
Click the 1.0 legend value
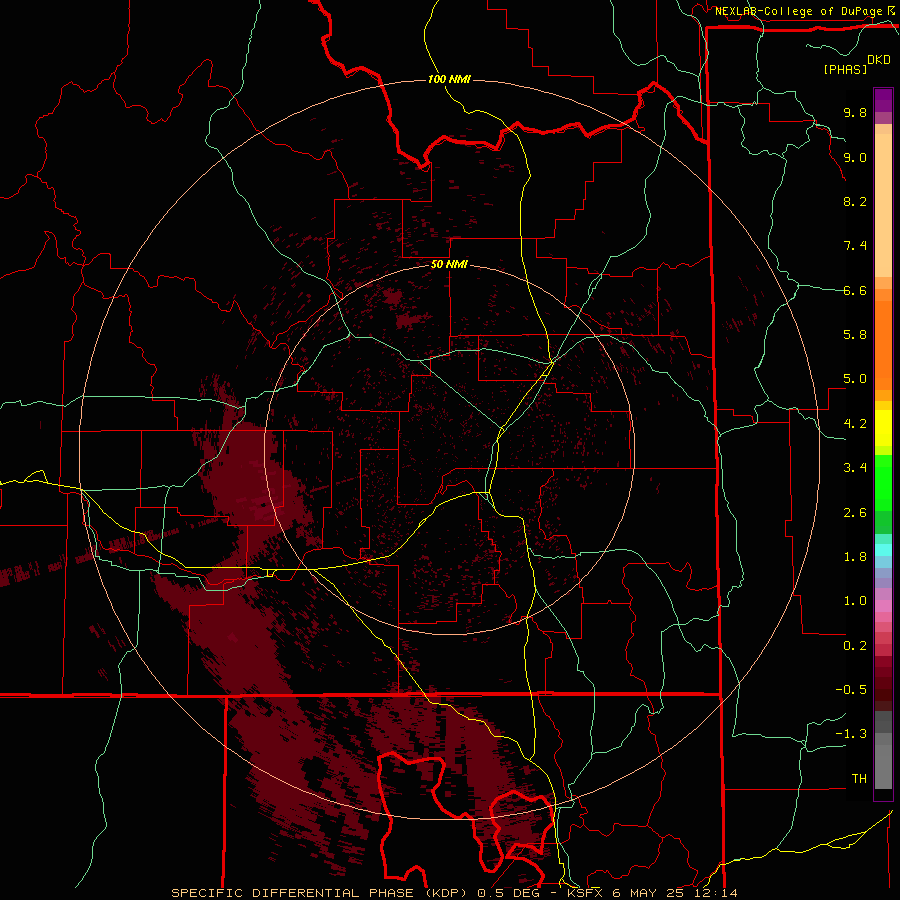pyautogui.click(x=855, y=602)
